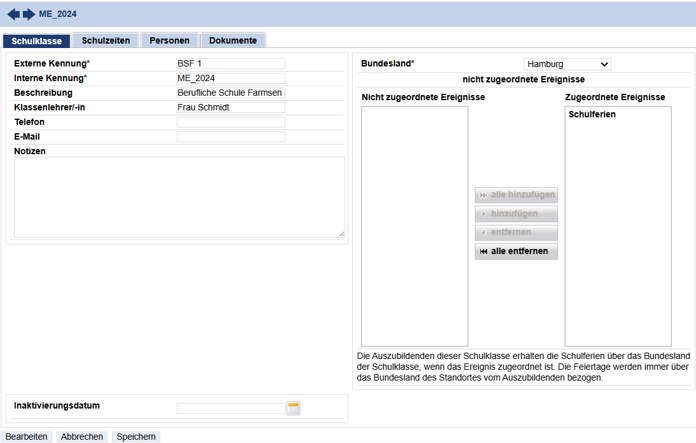
Task: Click the Inaktivierungsdatum date field
Action: (230, 408)
